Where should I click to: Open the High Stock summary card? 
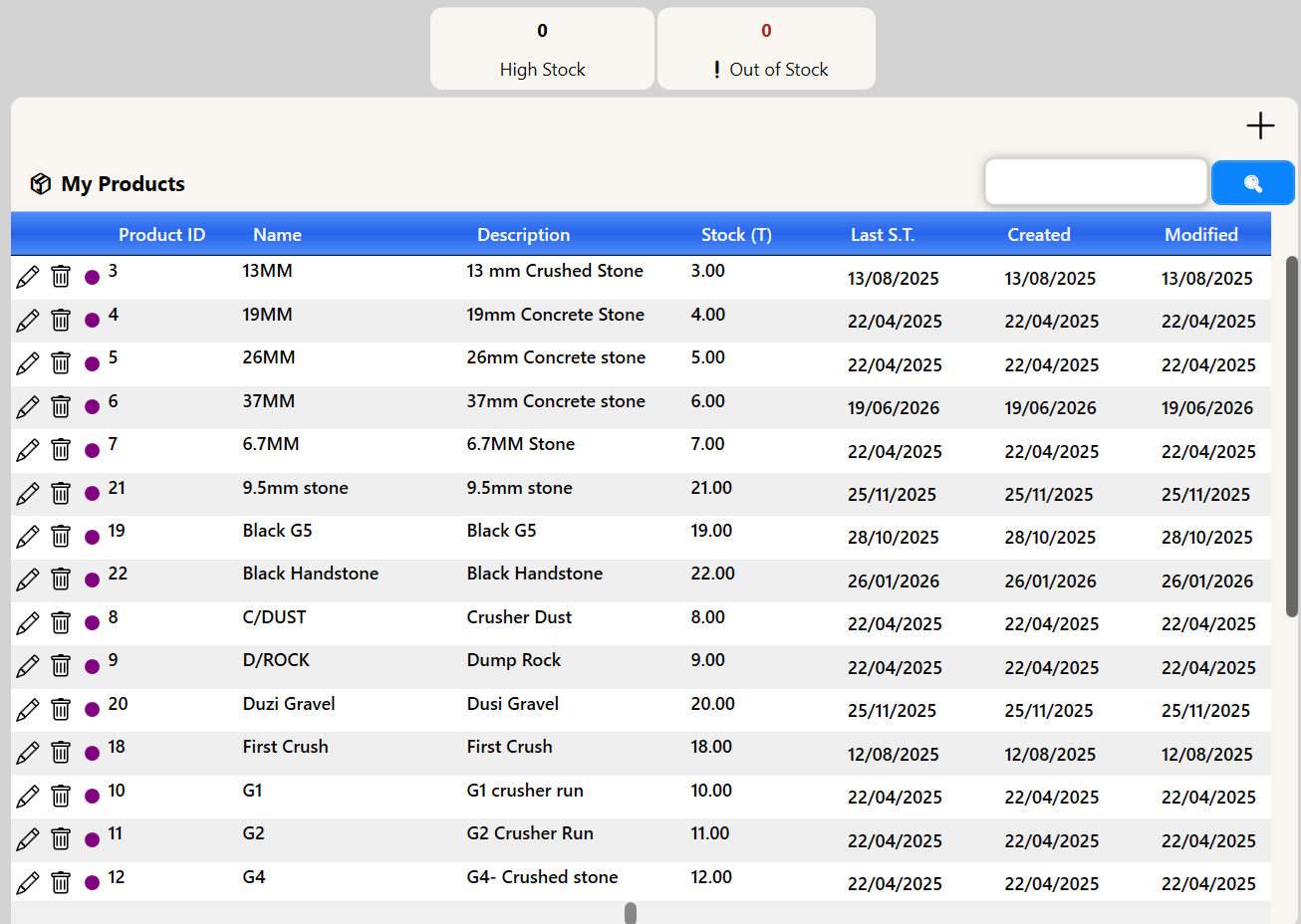coord(542,49)
